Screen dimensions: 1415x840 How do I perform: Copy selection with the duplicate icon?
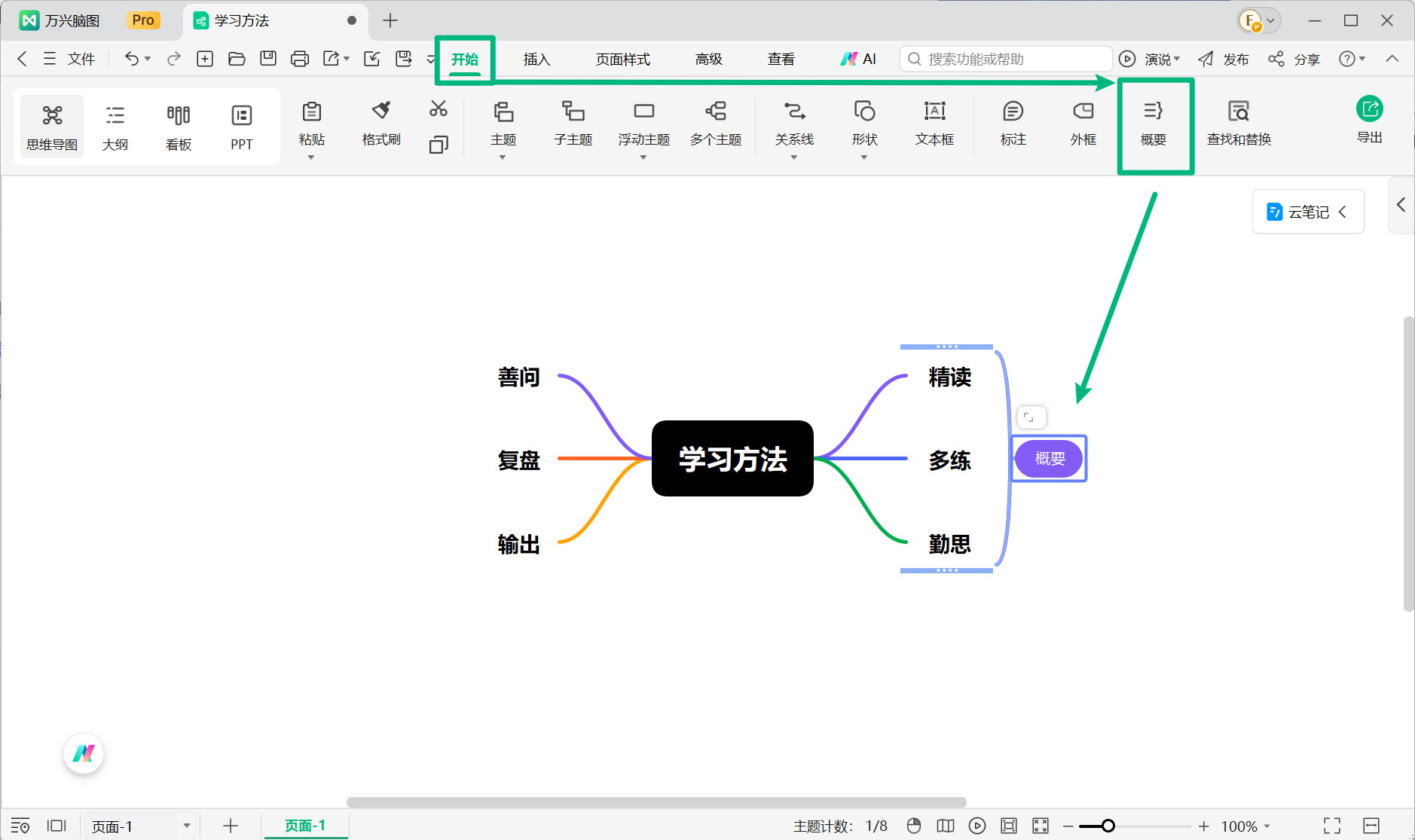[x=439, y=144]
